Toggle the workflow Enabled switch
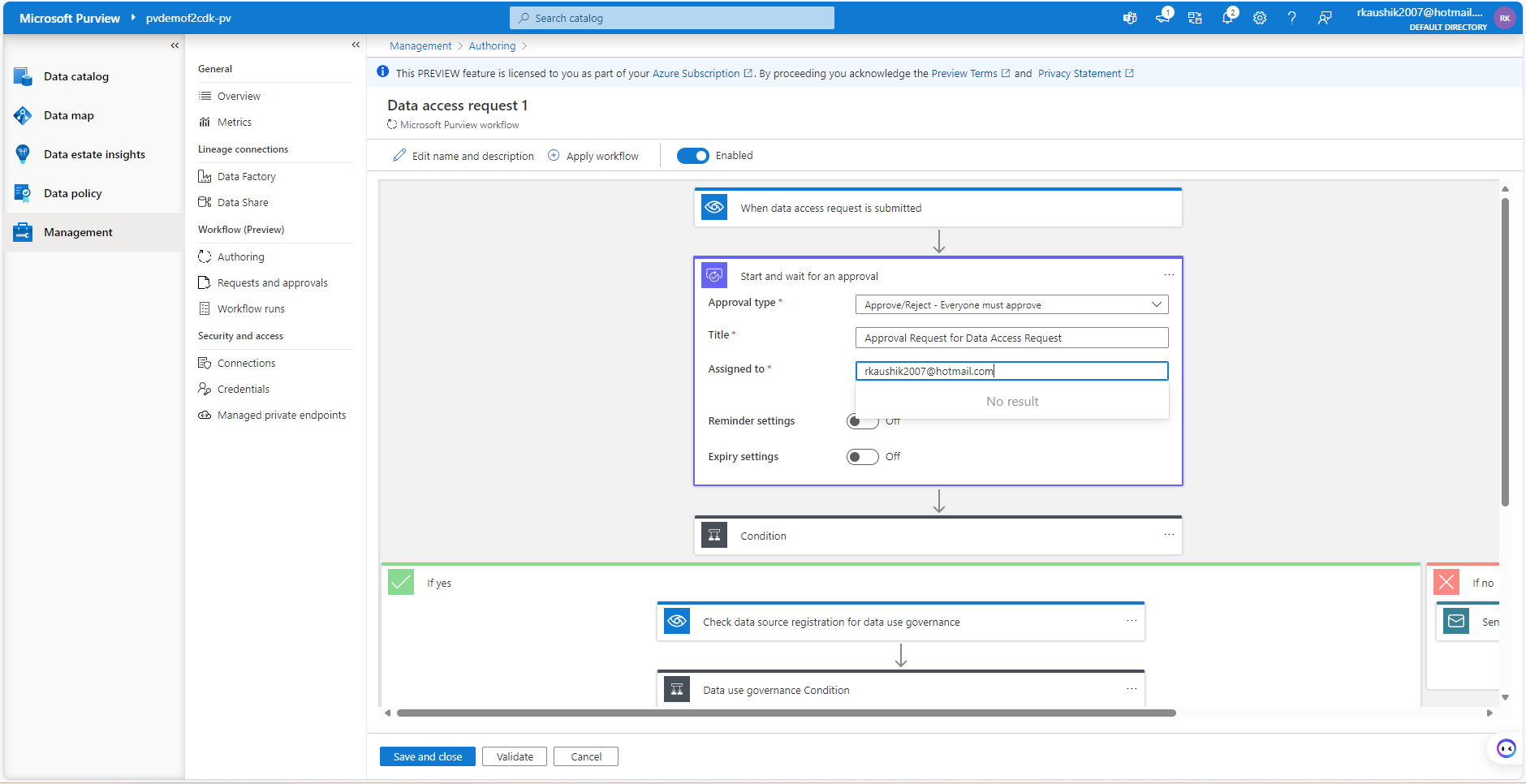Viewport: 1526px width, 784px height. (693, 156)
